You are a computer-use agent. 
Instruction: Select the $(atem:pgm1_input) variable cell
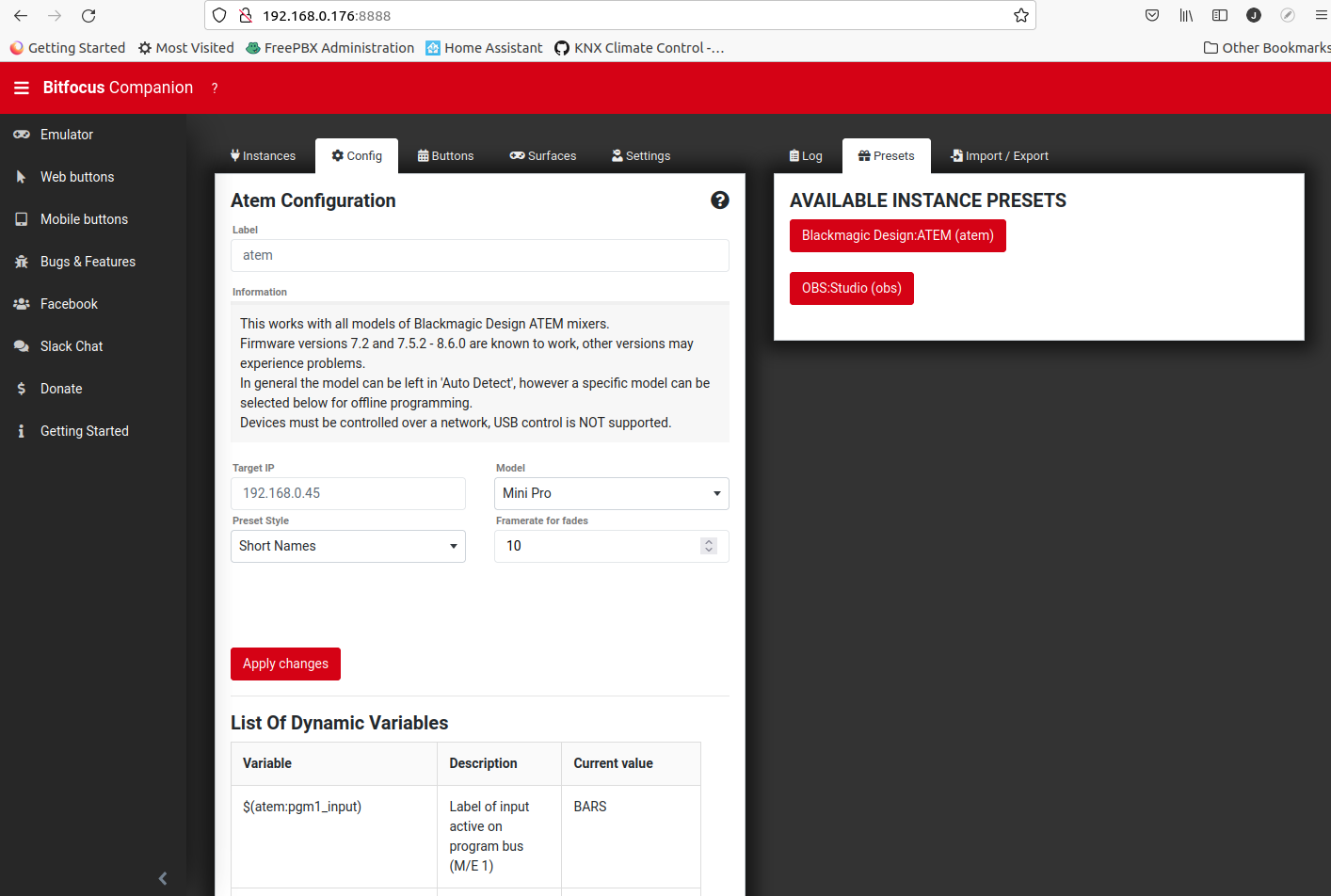point(334,836)
